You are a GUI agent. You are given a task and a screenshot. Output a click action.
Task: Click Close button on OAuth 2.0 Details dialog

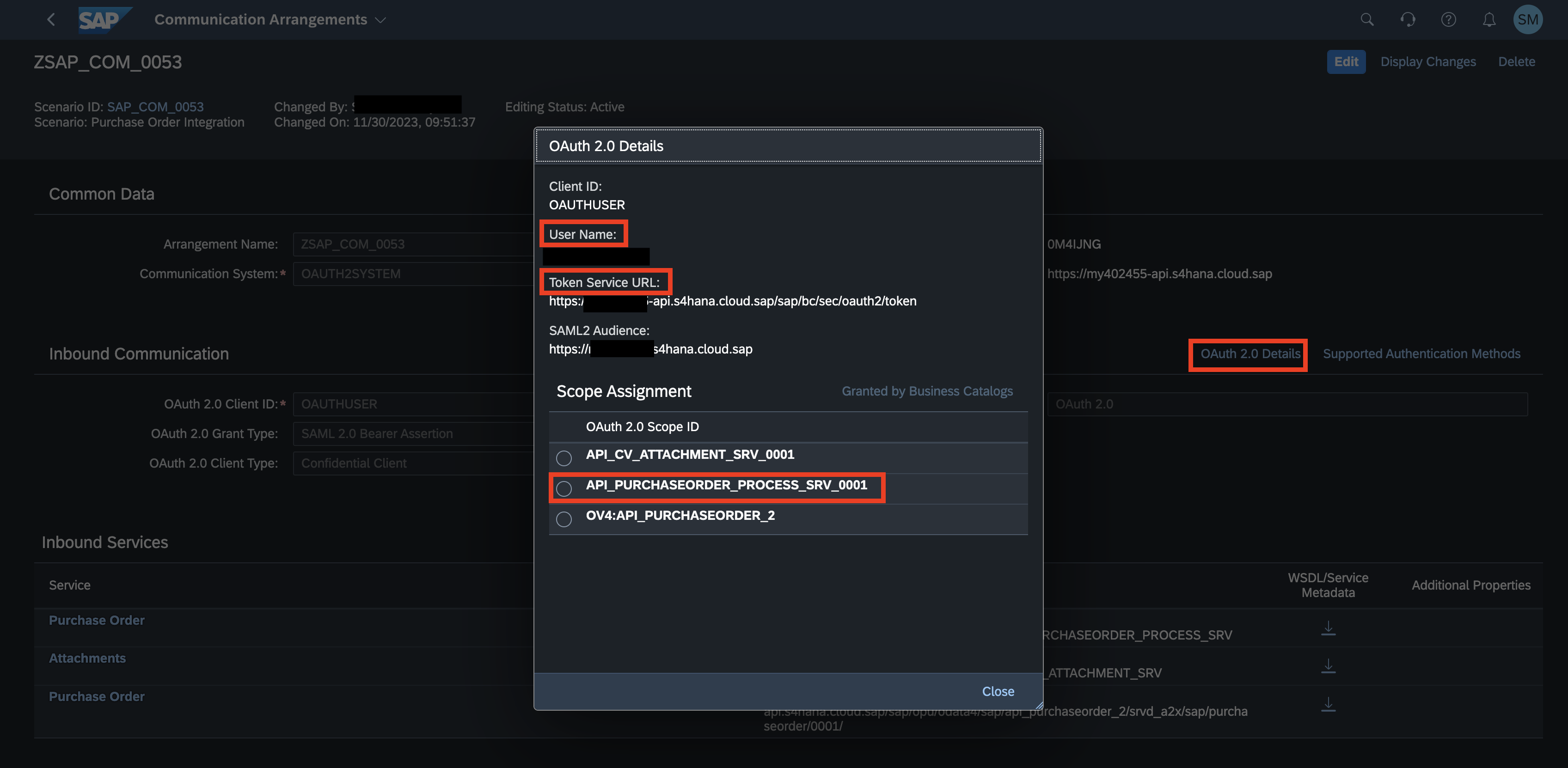point(997,690)
